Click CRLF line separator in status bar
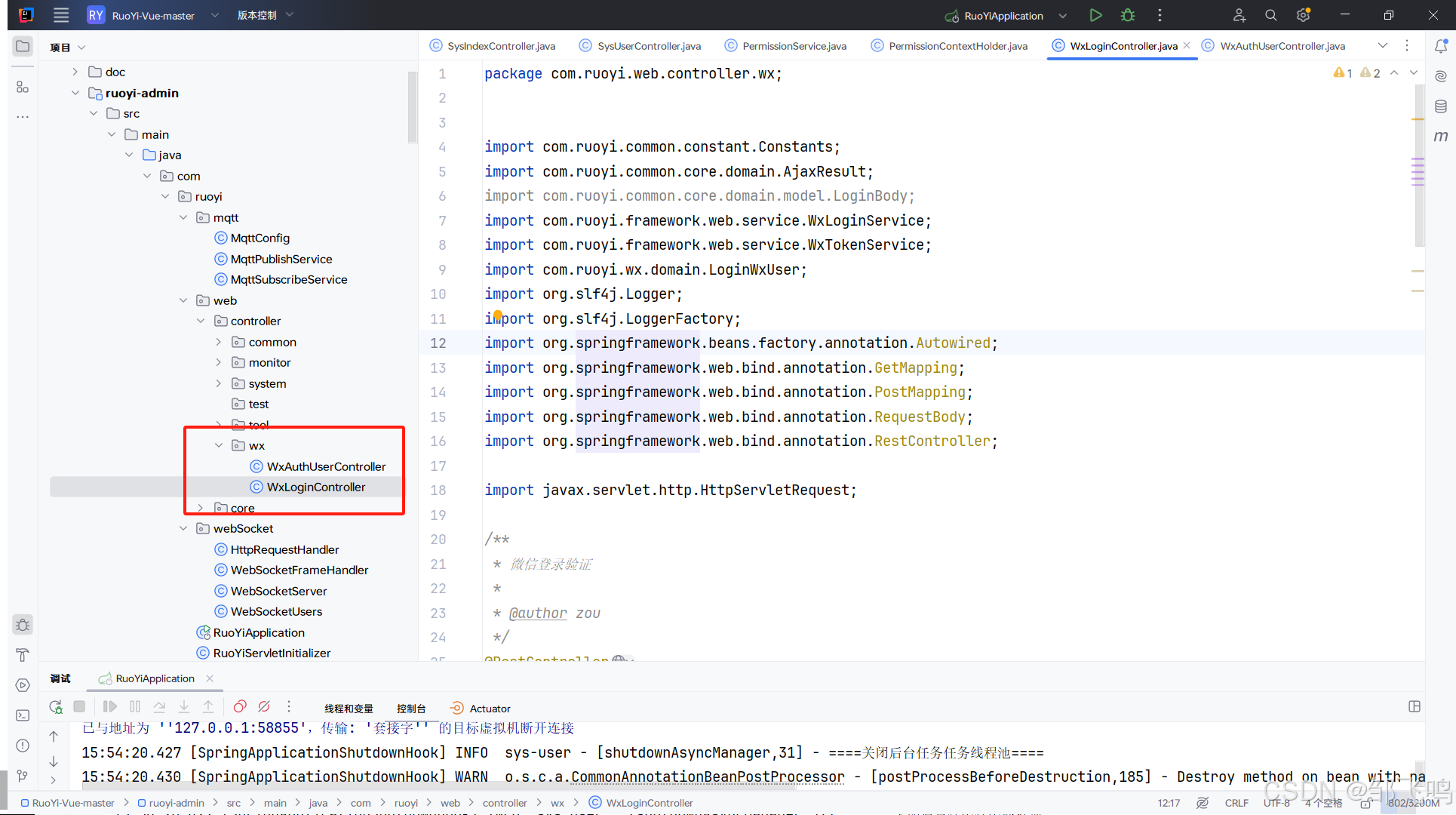The height and width of the screenshot is (815, 1456). [x=1236, y=803]
